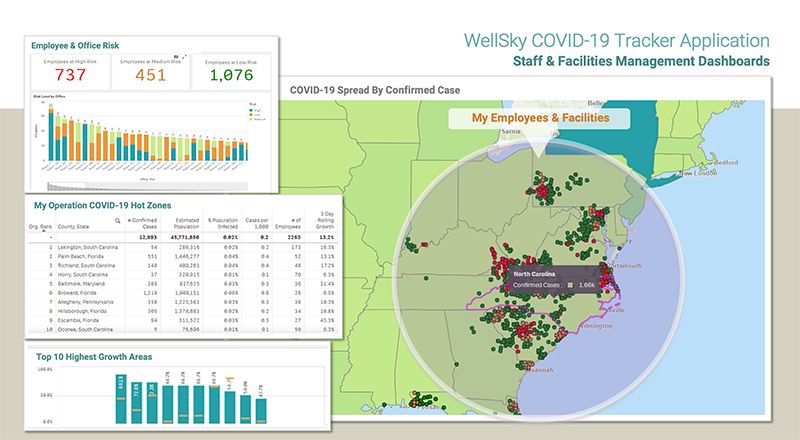Open search icon in County, State column
The width and height of the screenshot is (800, 440).
tap(117, 221)
